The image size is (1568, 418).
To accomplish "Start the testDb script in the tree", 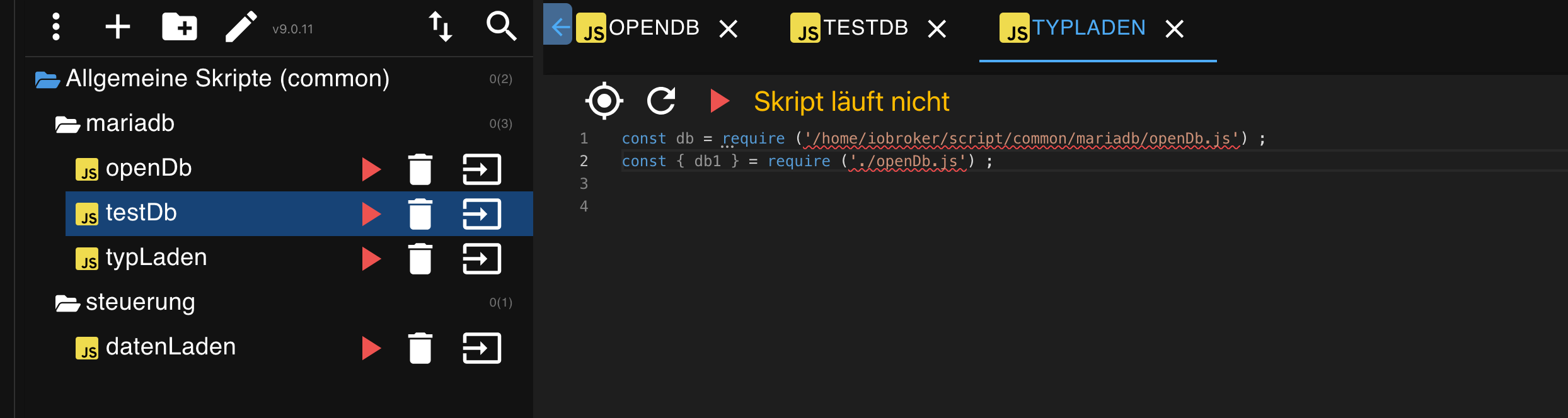I will (x=371, y=214).
